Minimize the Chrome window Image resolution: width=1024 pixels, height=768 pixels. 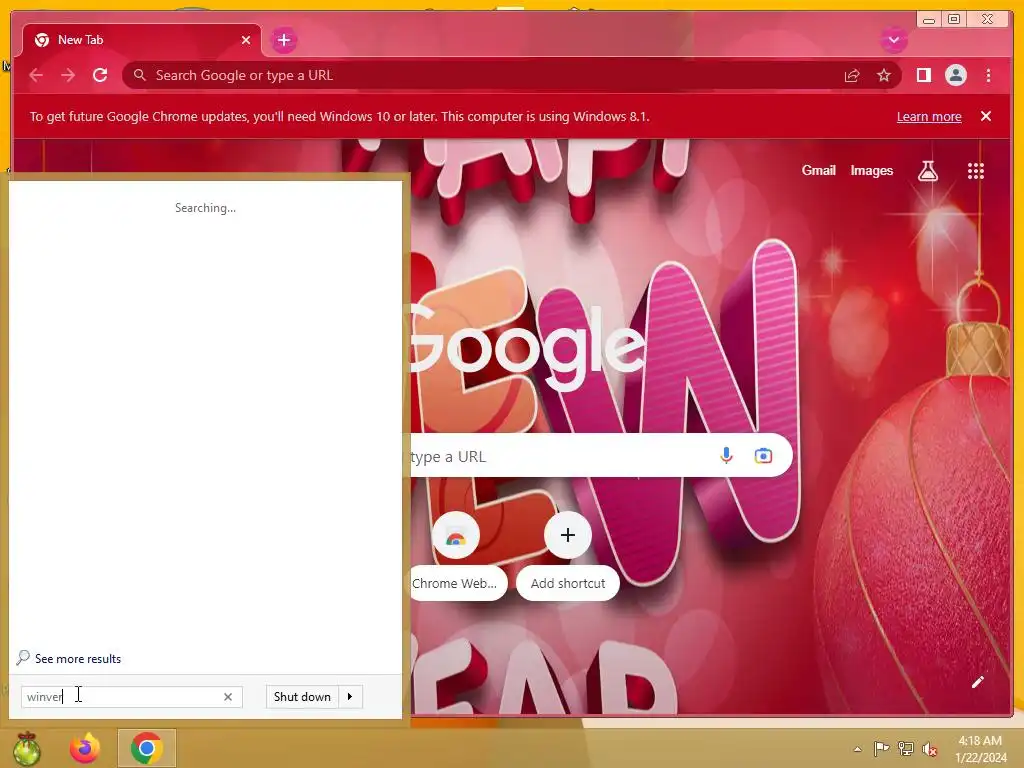(x=929, y=20)
